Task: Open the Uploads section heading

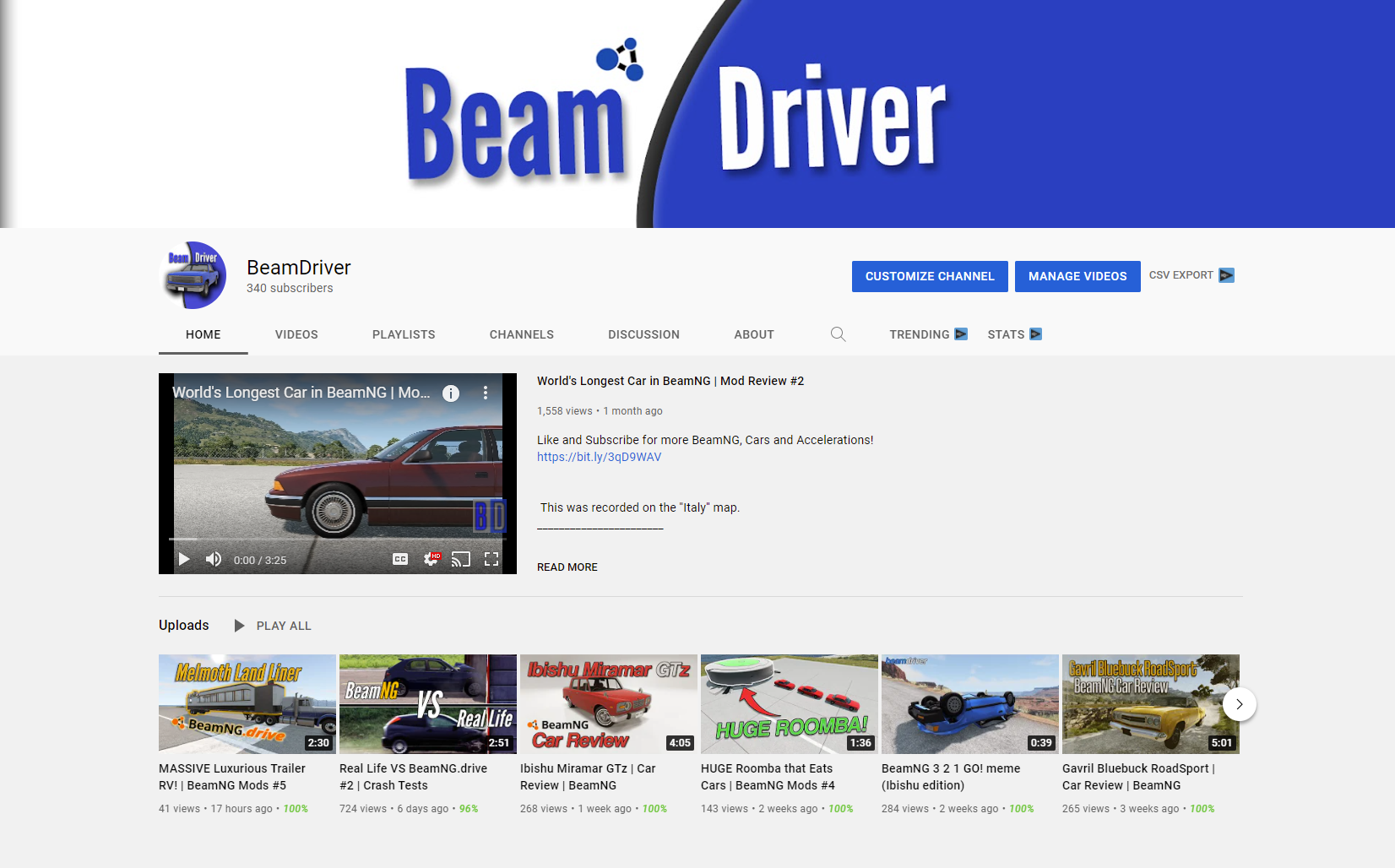Action: pyautogui.click(x=183, y=625)
